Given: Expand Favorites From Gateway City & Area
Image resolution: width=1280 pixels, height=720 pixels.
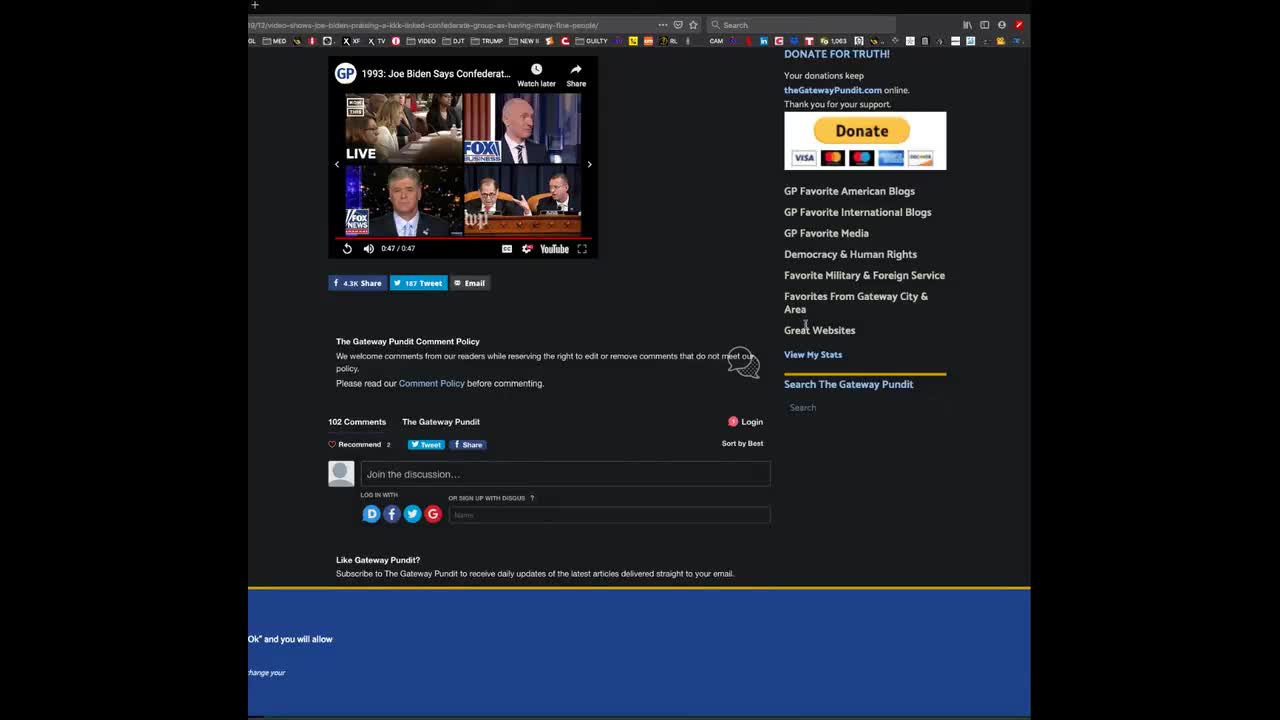Looking at the screenshot, I should [x=856, y=302].
